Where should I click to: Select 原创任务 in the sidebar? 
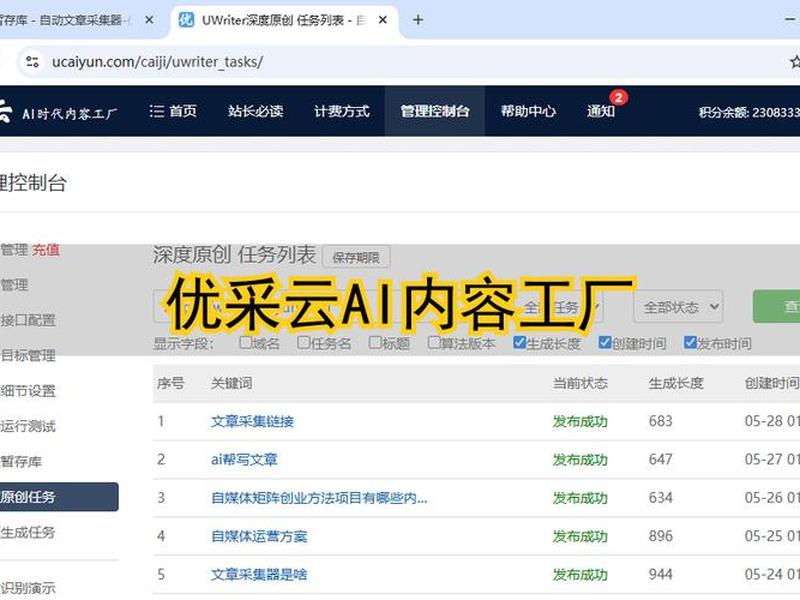coord(59,497)
